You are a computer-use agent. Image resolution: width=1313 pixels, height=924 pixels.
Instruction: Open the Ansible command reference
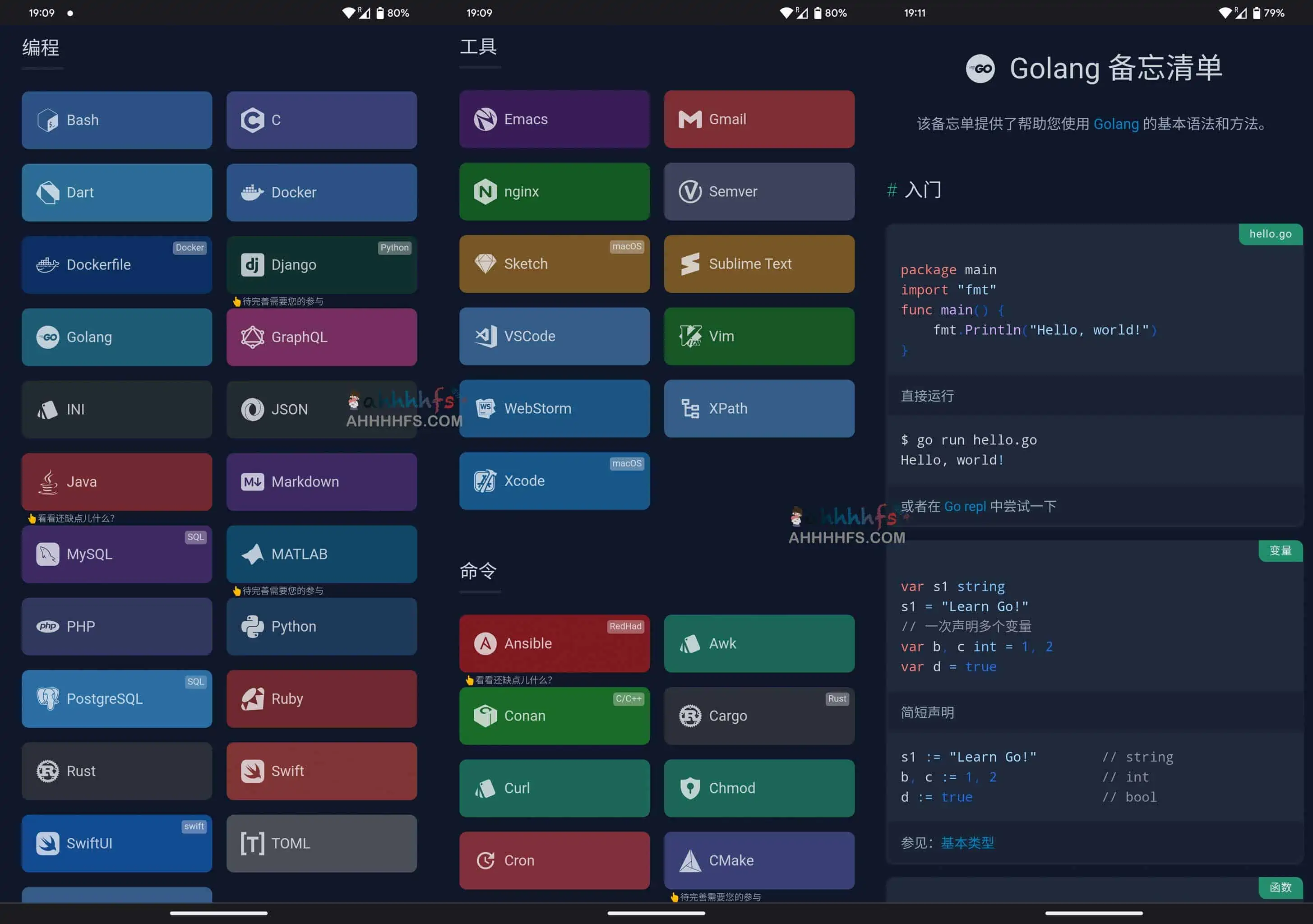tap(553, 643)
